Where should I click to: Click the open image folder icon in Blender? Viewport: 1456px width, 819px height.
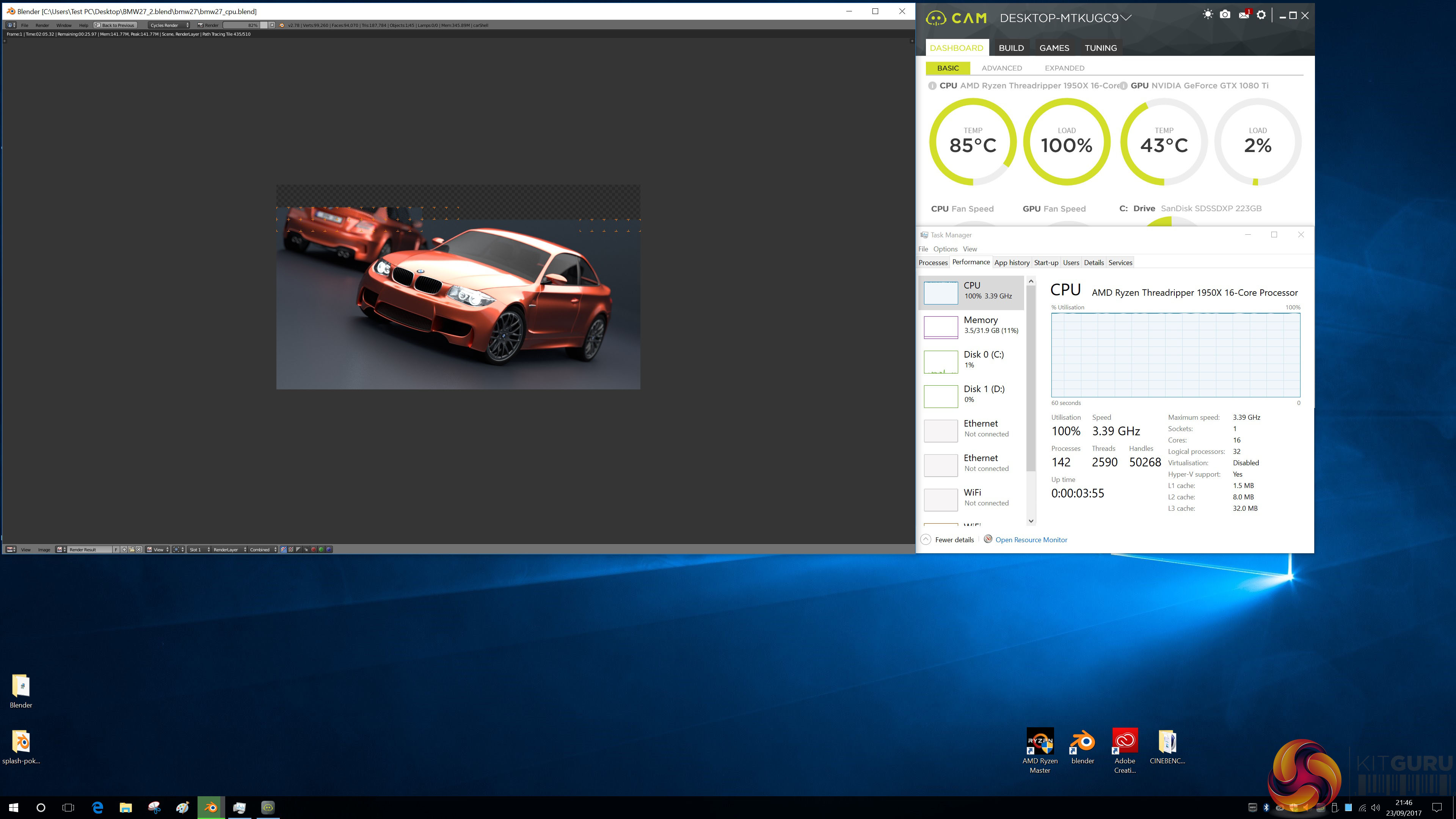132,549
